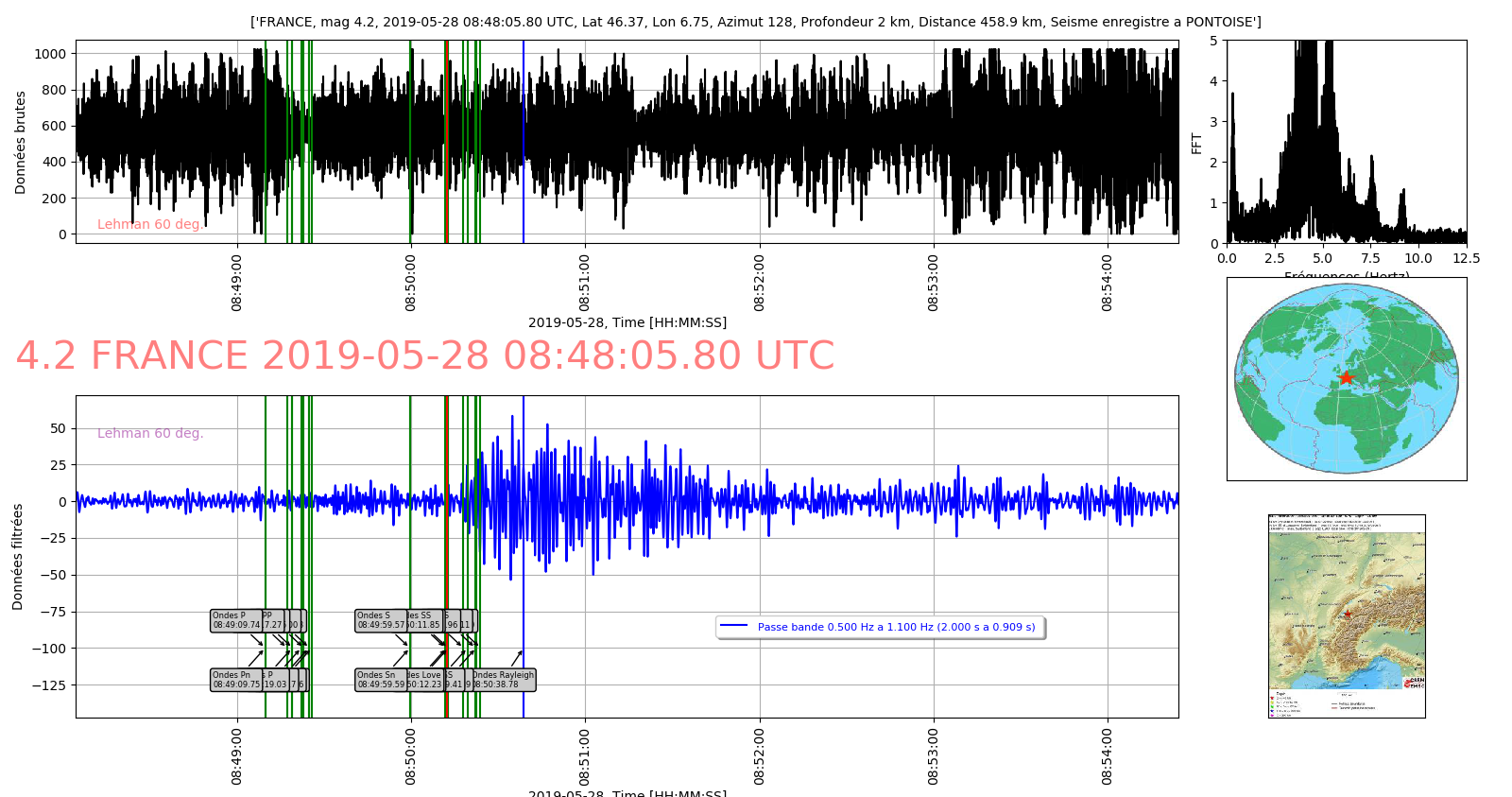Click 'Lehman 60 deg.' label in raw plot
1512x797 pixels.
tap(150, 224)
